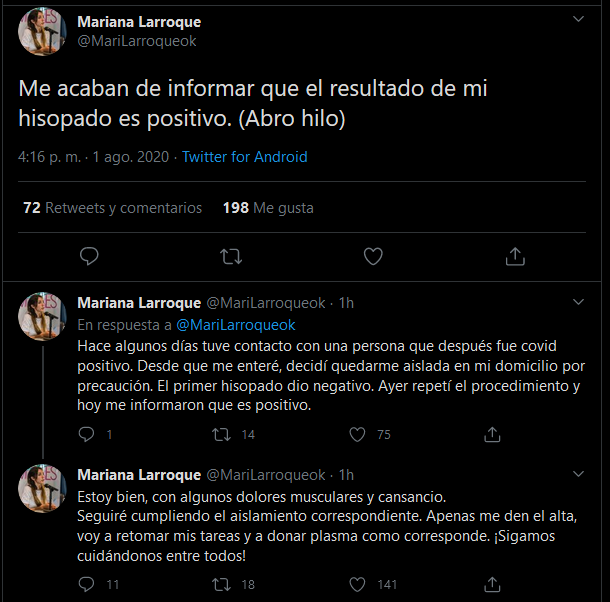The height and width of the screenshot is (602, 610).
Task: Like the main tweet with the heart
Action: click(x=373, y=256)
